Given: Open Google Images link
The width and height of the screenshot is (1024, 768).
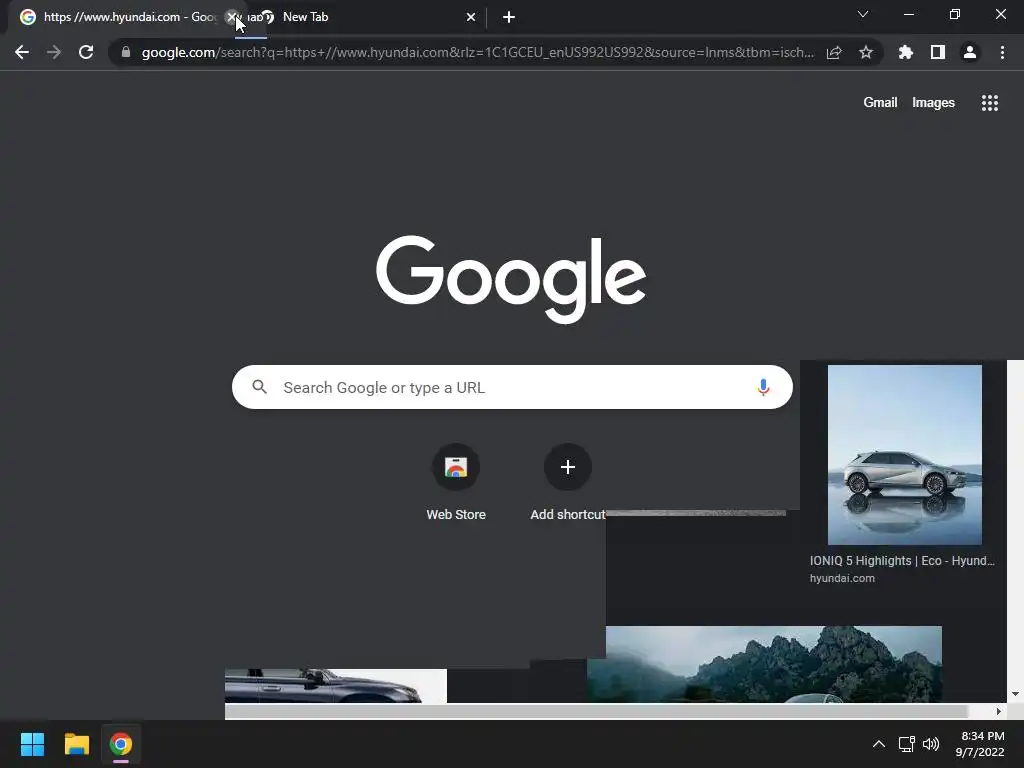Looking at the screenshot, I should 933,103.
